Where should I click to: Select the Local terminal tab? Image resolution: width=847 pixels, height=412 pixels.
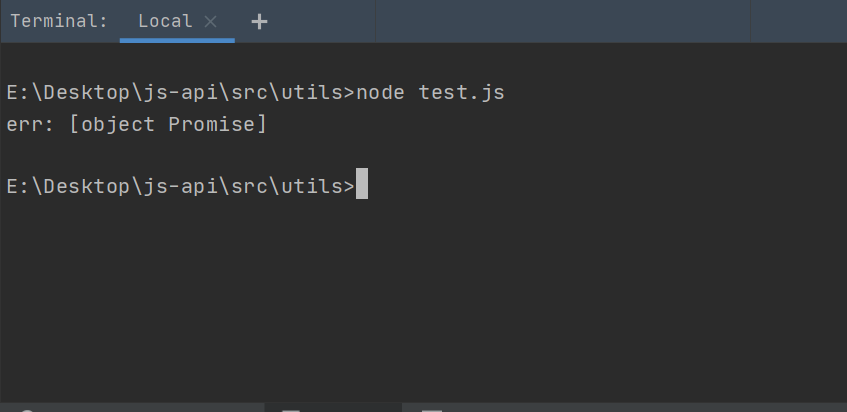click(x=164, y=21)
